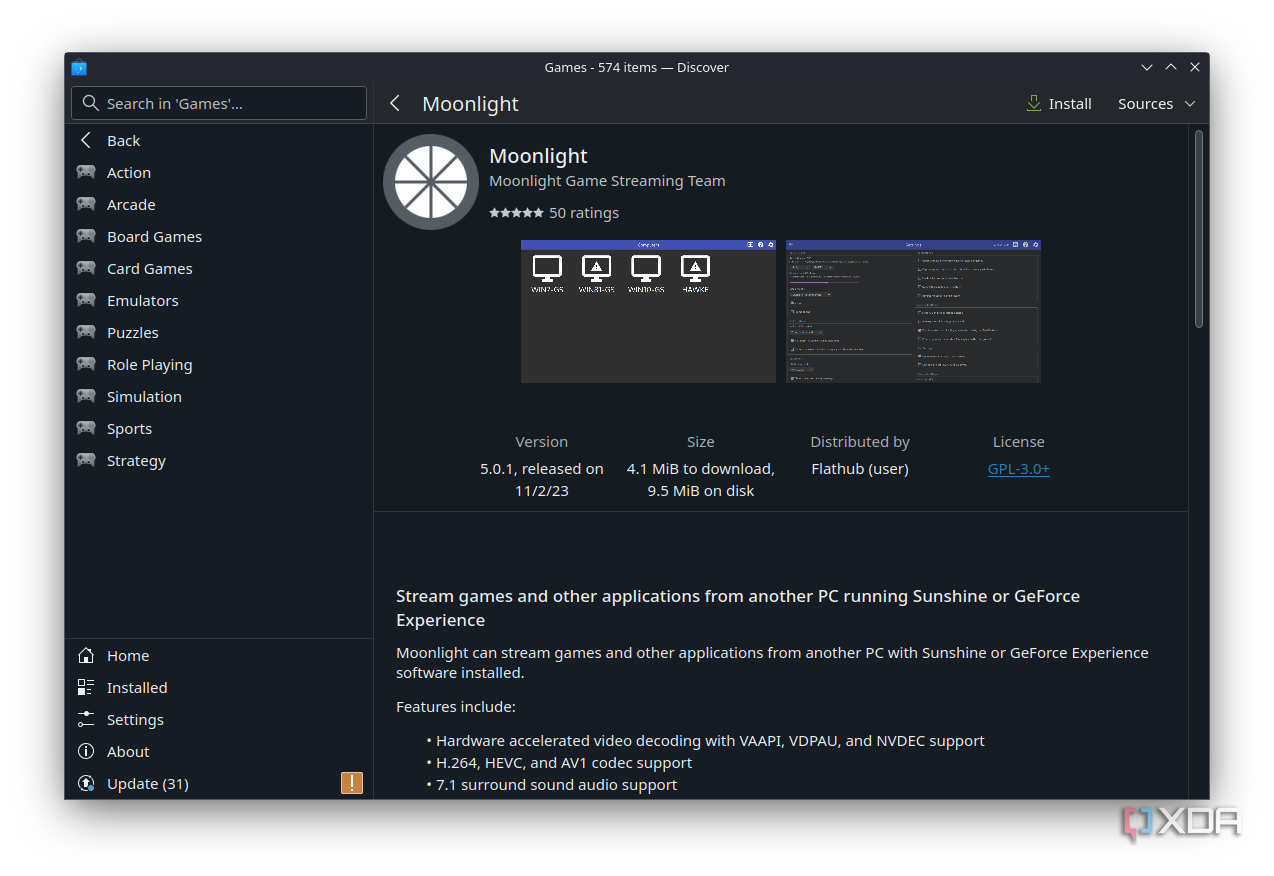Go Back in the sidebar
1274x876 pixels.
pyautogui.click(x=219, y=140)
